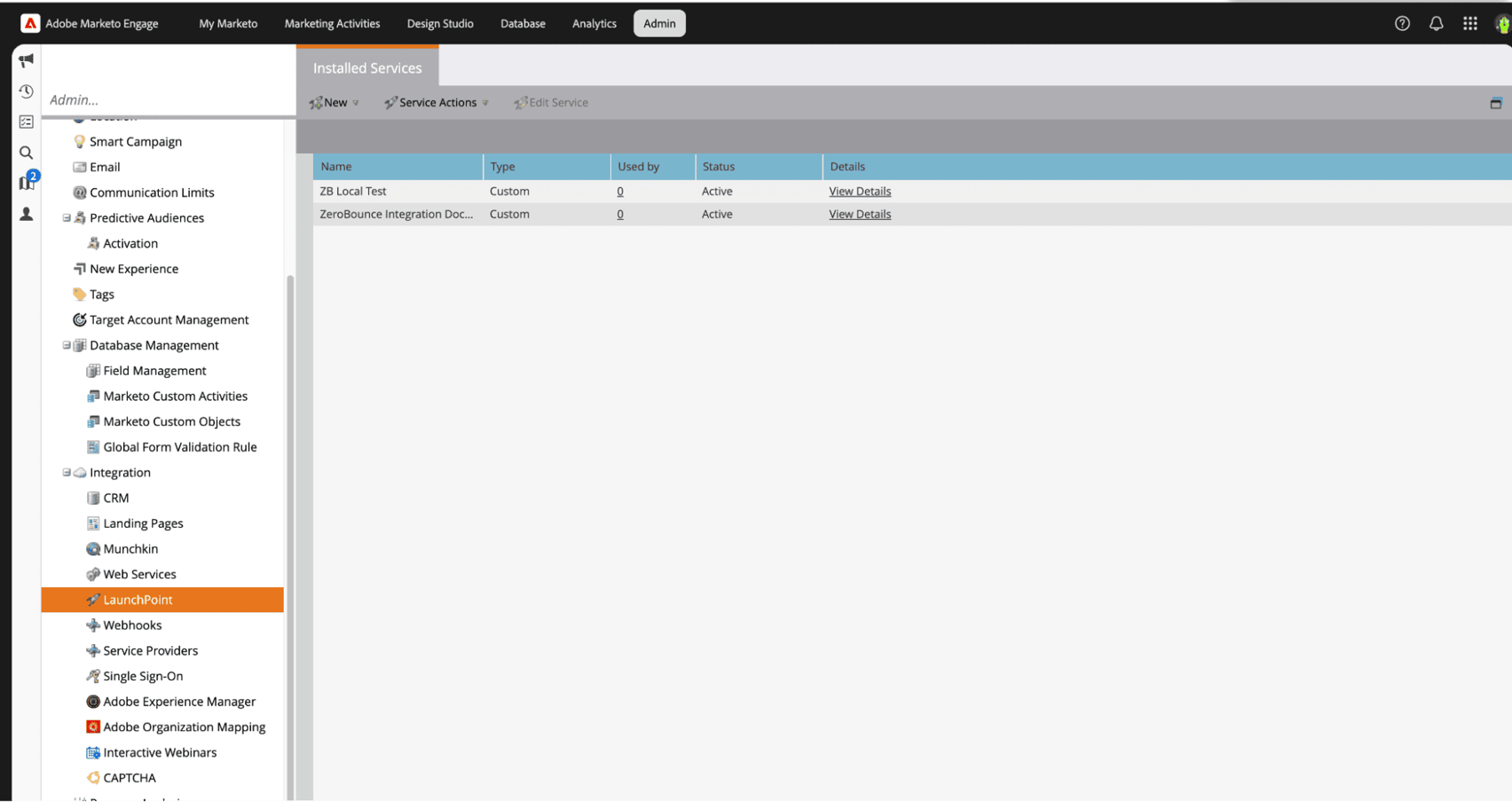Click the maximize panel icon in toolbar

tap(1495, 103)
